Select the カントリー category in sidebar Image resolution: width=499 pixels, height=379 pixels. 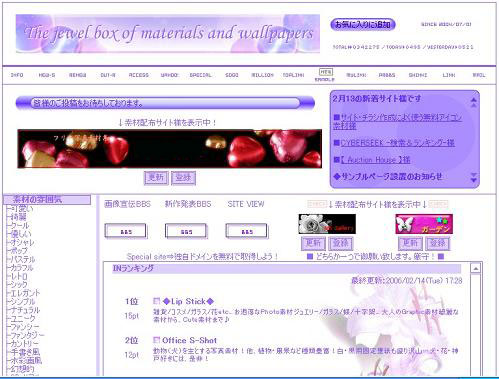[24, 344]
